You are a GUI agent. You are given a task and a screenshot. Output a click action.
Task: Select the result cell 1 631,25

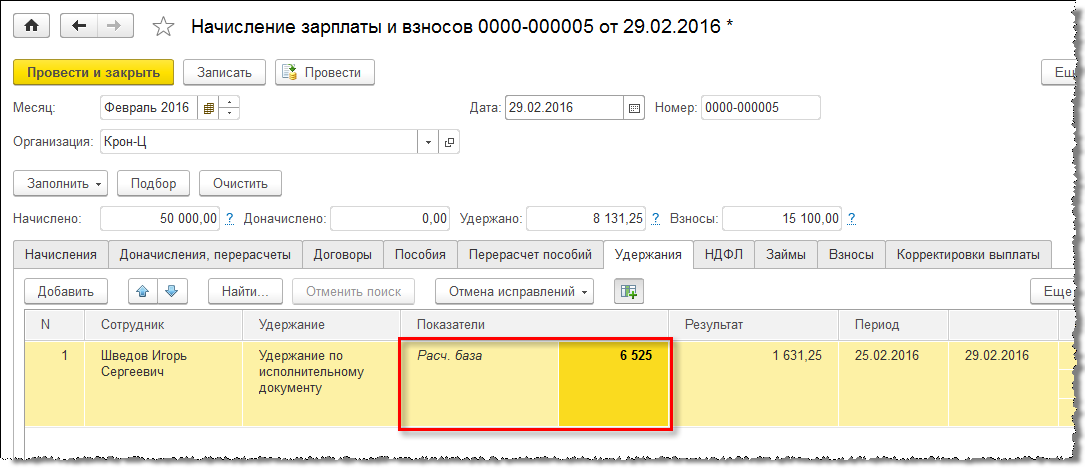coord(753,384)
